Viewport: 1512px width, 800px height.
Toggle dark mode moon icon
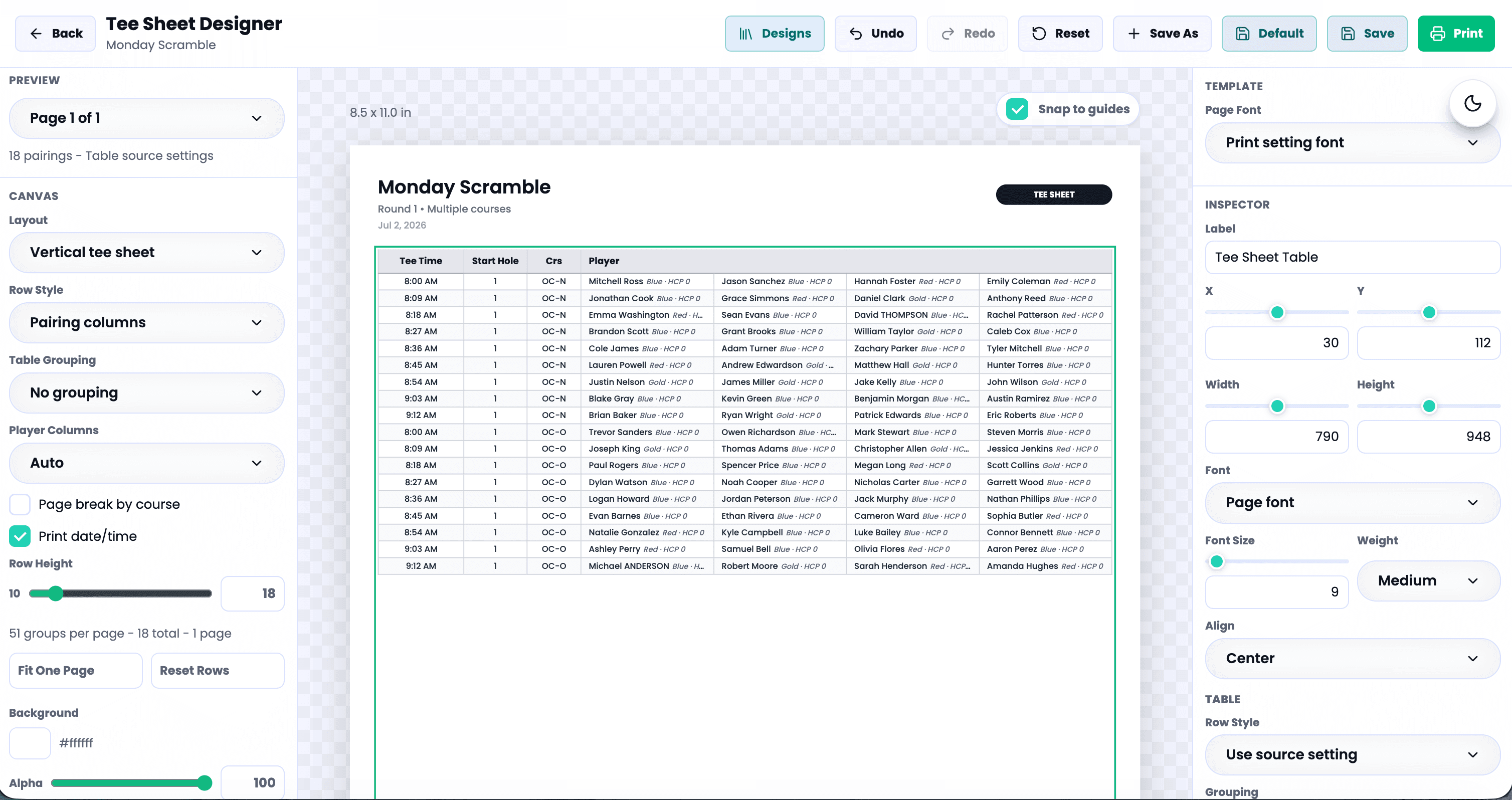pyautogui.click(x=1473, y=103)
